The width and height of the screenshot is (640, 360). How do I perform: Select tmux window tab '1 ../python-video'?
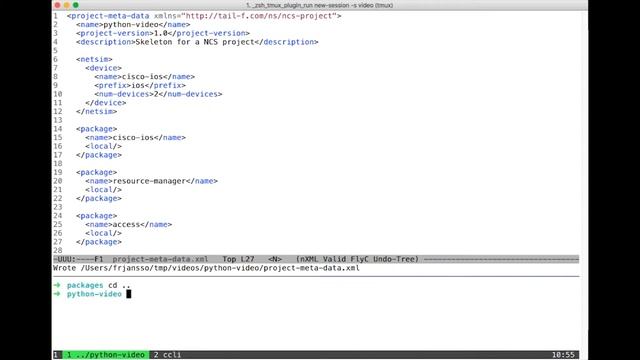pyautogui.click(x=106, y=355)
